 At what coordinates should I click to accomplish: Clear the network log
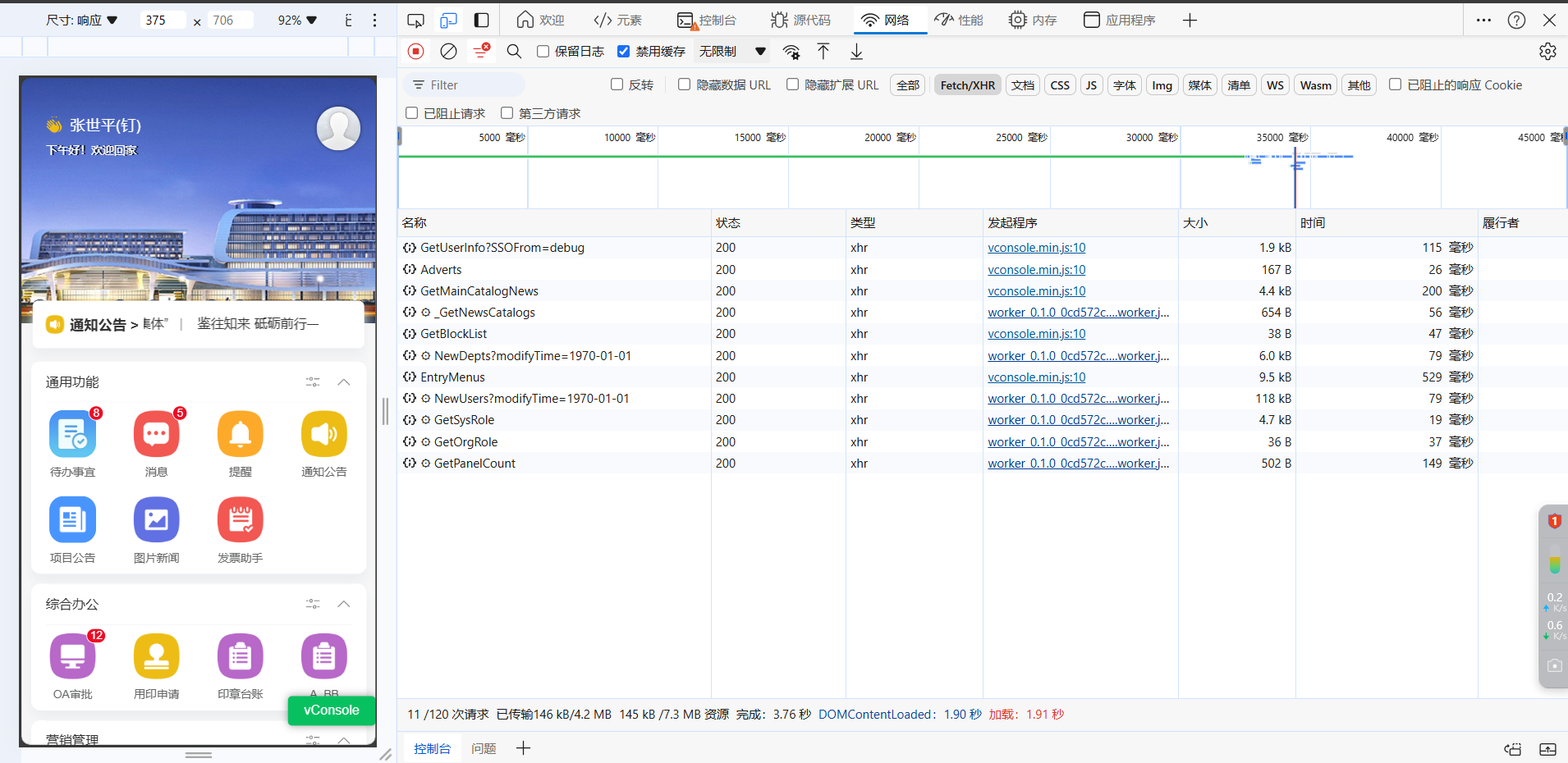[x=448, y=52]
